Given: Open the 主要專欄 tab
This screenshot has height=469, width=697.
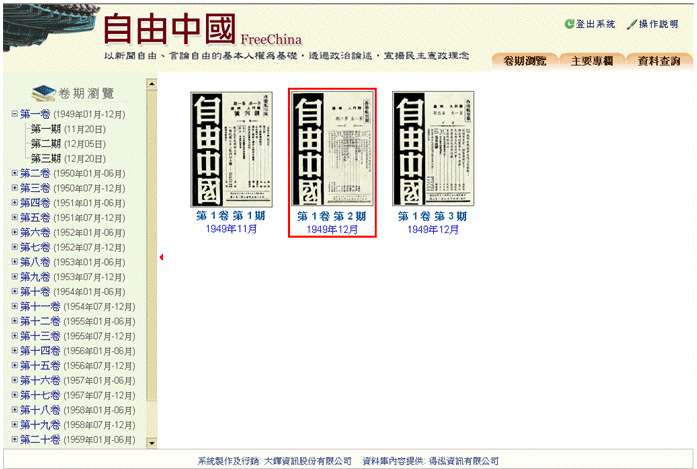Looking at the screenshot, I should tap(592, 60).
